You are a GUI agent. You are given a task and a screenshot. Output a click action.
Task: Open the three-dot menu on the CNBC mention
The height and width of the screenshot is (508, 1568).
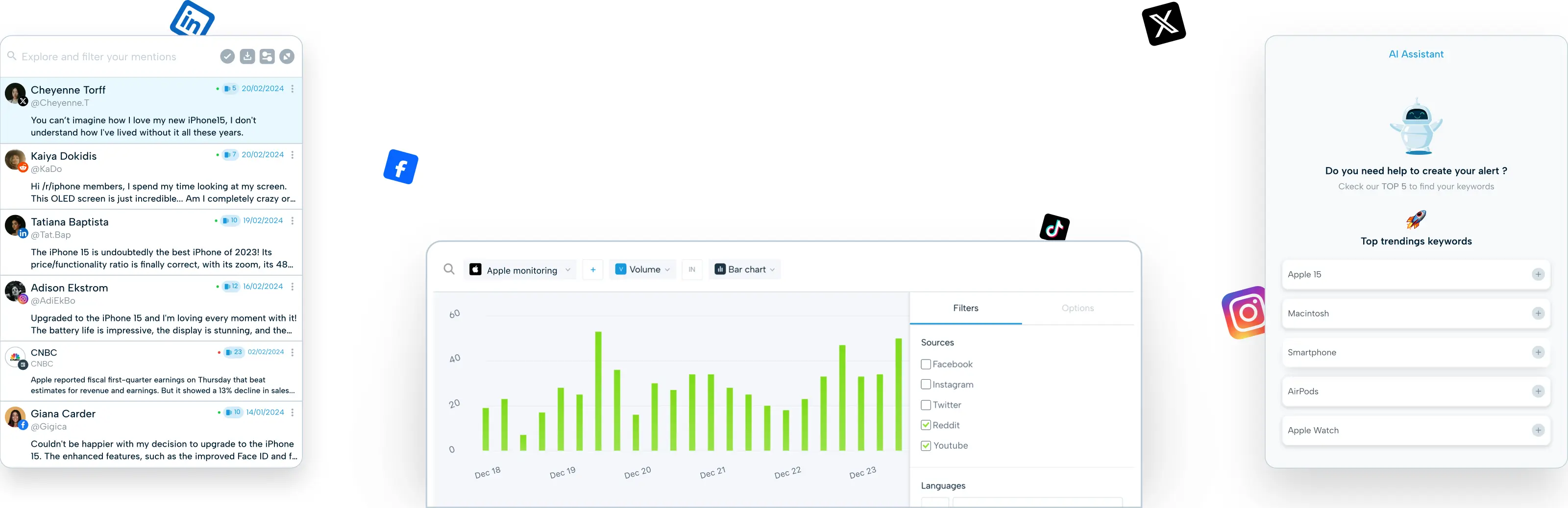293,352
